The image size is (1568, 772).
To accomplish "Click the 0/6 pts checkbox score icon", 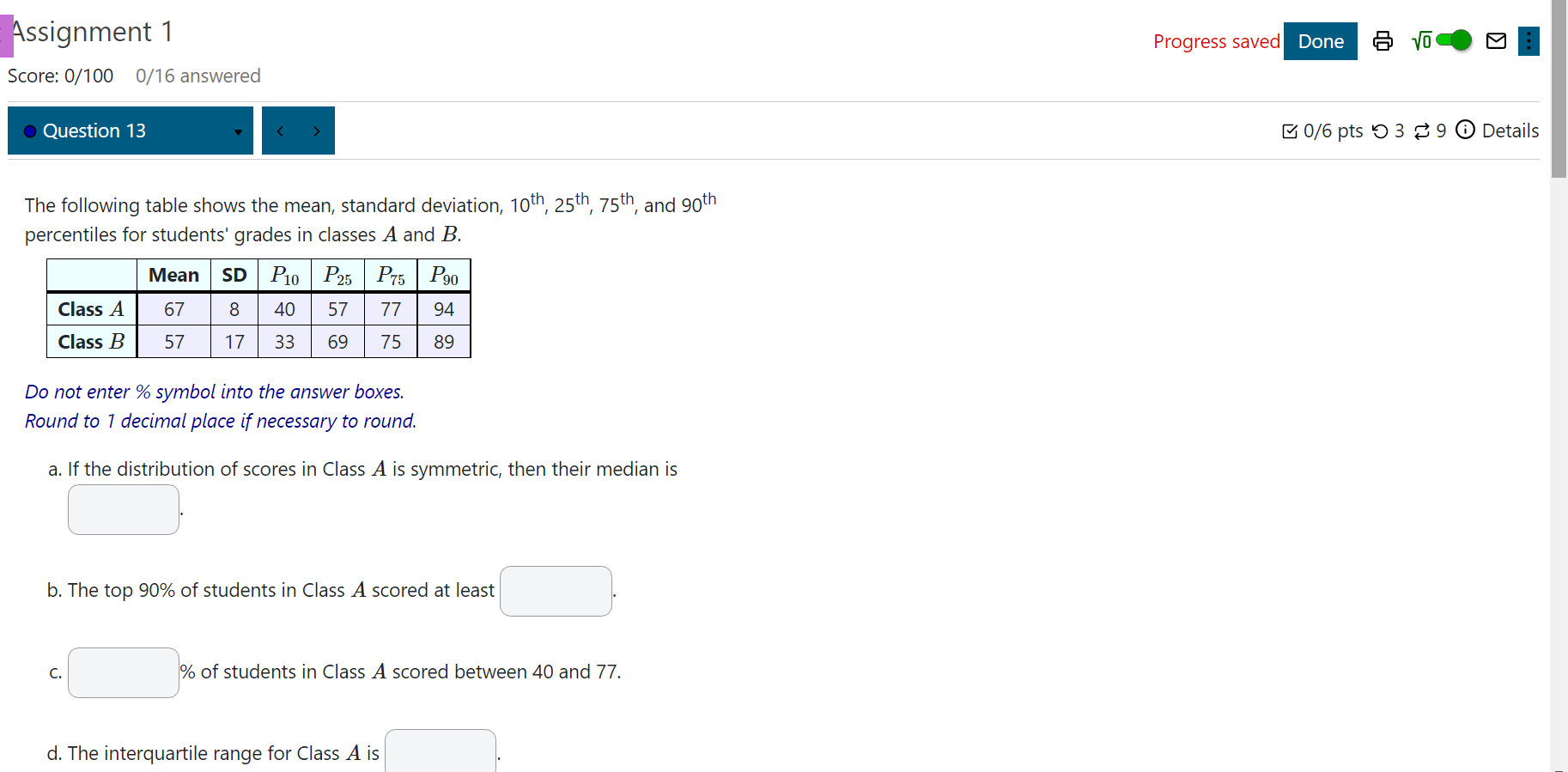I will (x=1291, y=131).
